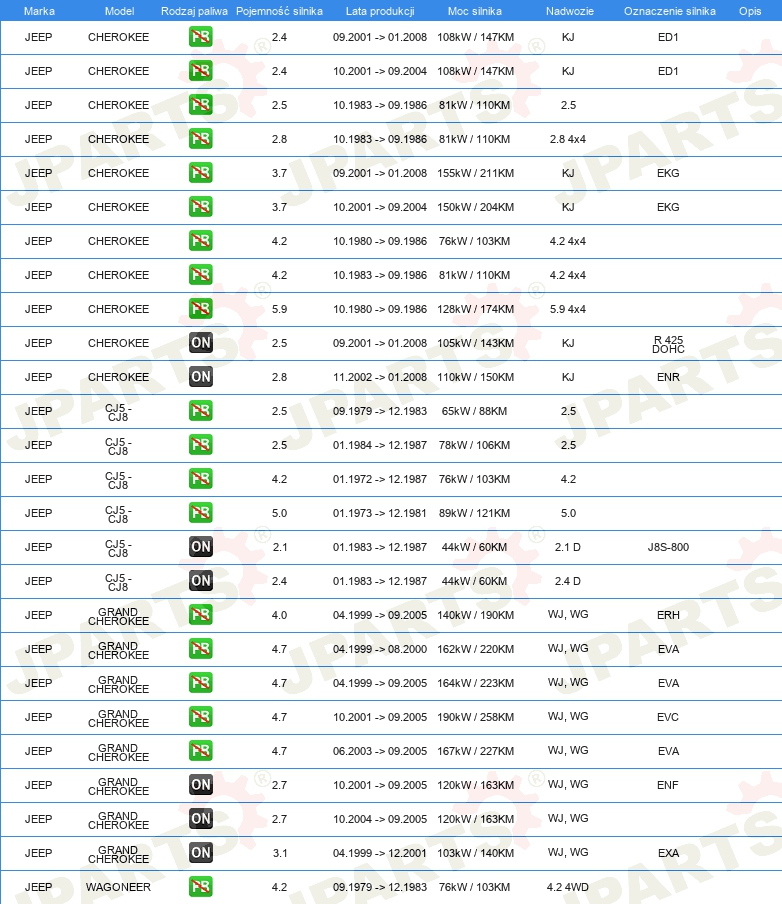The height and width of the screenshot is (904, 782).
Task: Click the 164kW / 223KM power cell
Action: click(x=475, y=683)
